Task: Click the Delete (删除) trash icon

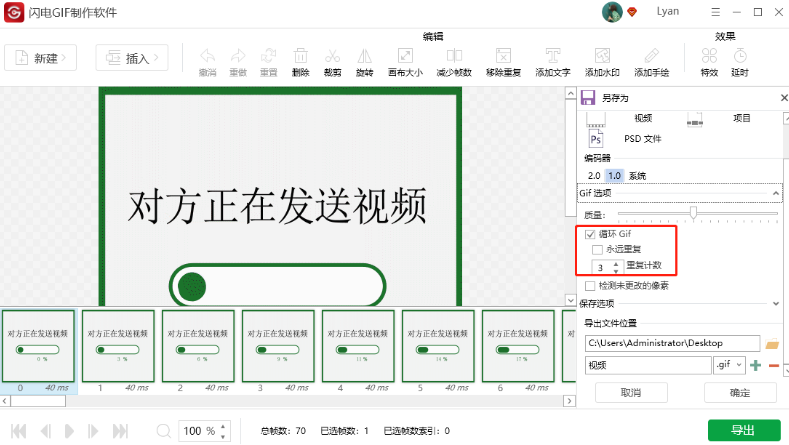Action: click(x=300, y=58)
